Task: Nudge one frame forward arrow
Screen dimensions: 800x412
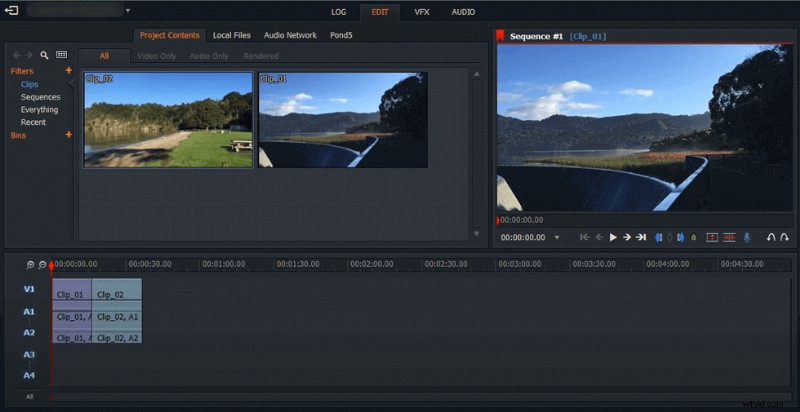Action: click(627, 237)
